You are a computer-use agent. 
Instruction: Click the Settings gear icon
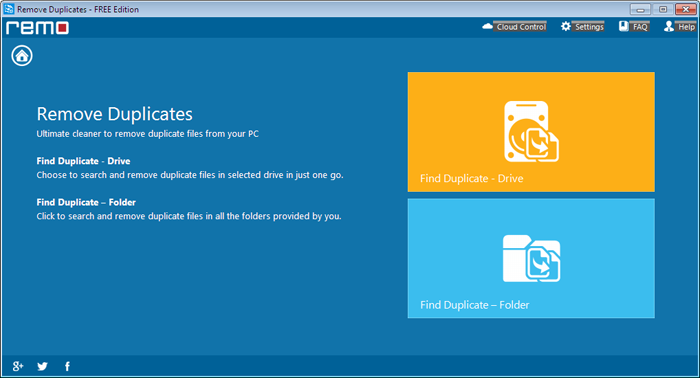pos(566,26)
